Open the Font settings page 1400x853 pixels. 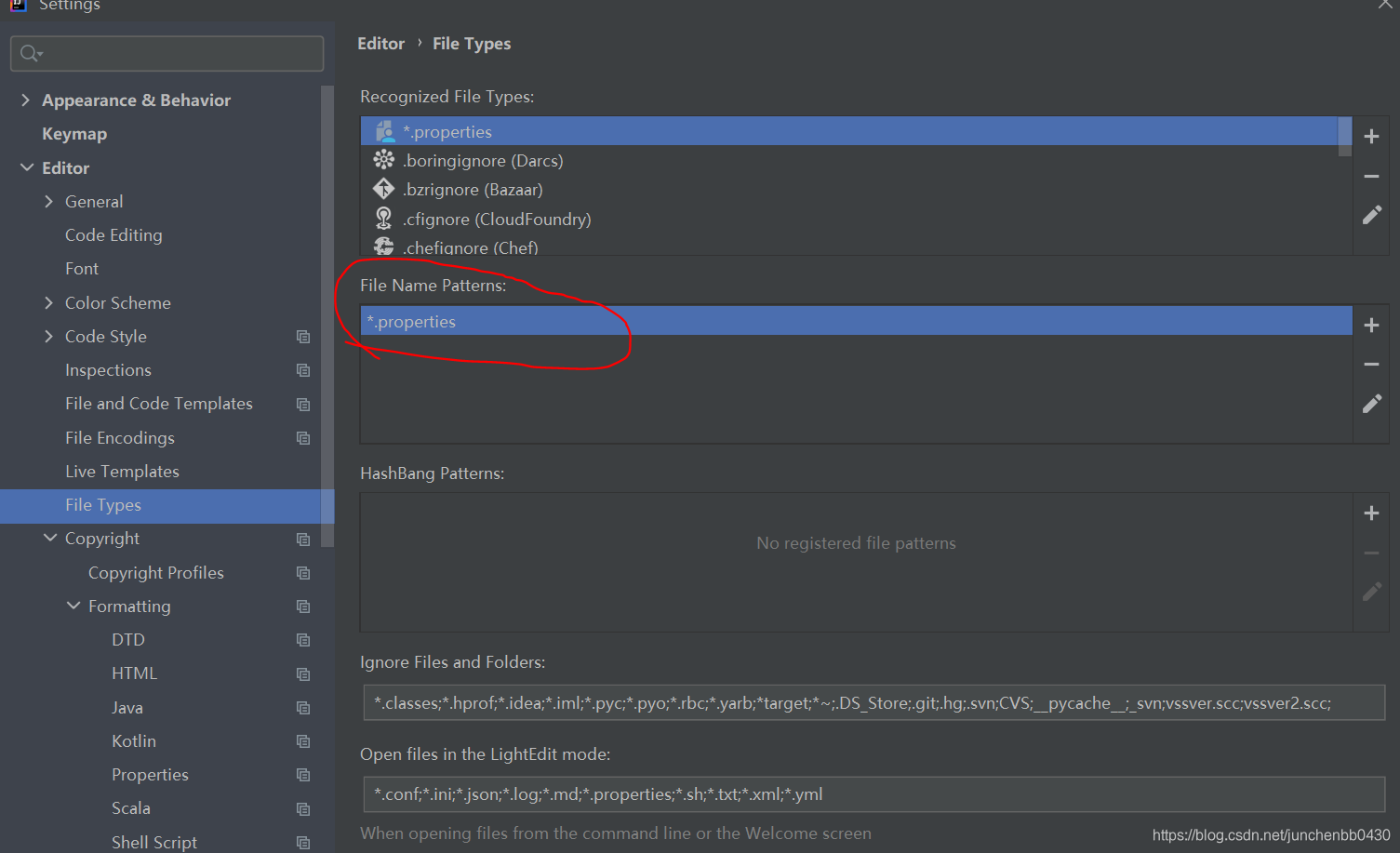coord(82,269)
